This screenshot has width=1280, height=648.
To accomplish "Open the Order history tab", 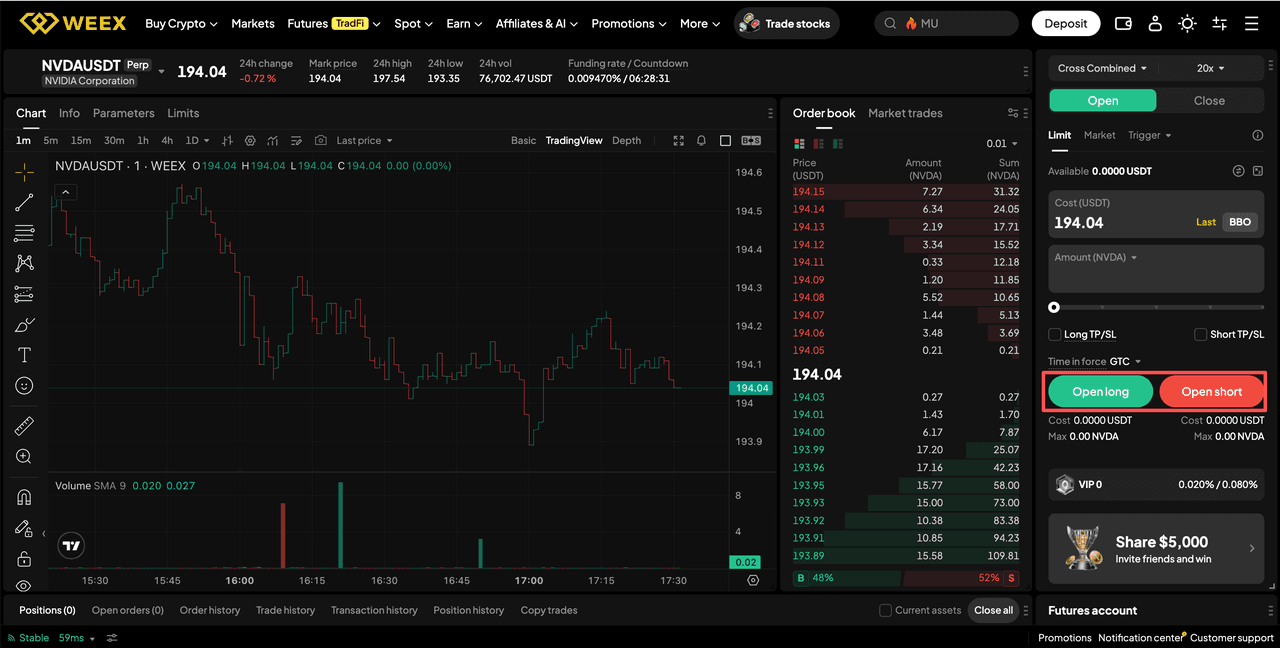I will pos(210,610).
